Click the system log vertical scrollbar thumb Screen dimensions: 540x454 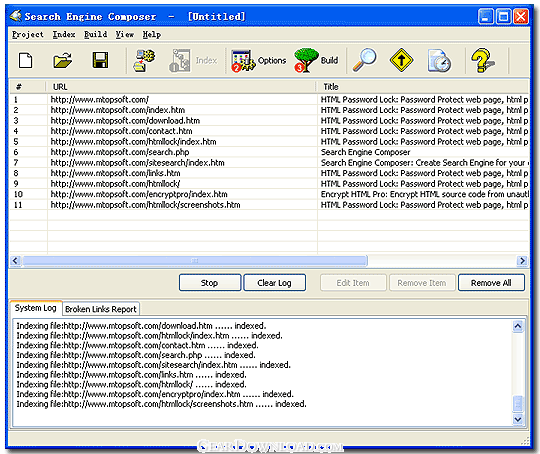click(x=518, y=404)
